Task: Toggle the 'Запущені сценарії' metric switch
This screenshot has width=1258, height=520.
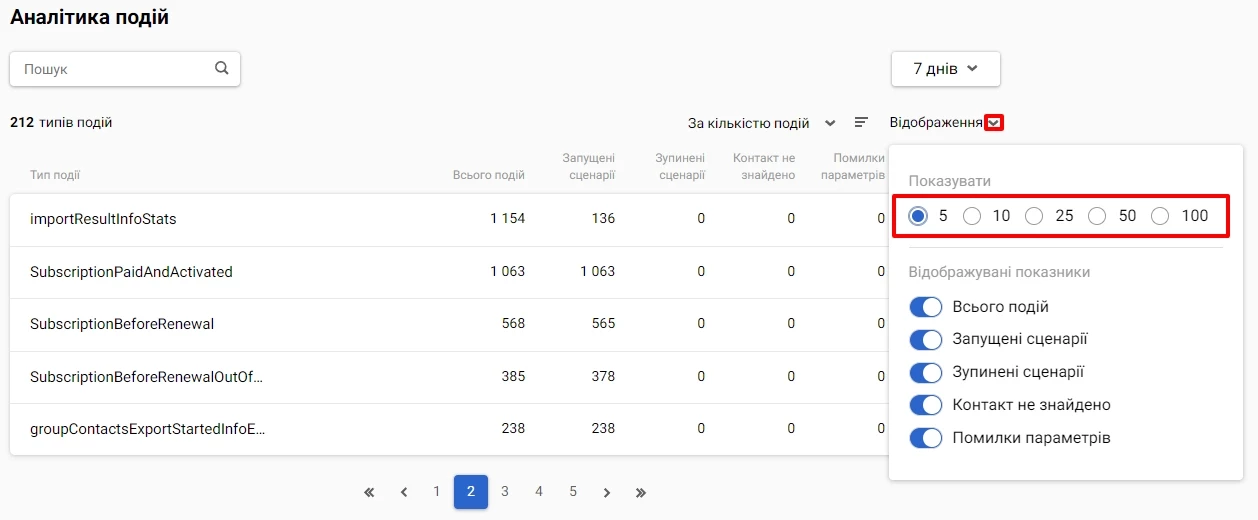Action: [x=926, y=340]
